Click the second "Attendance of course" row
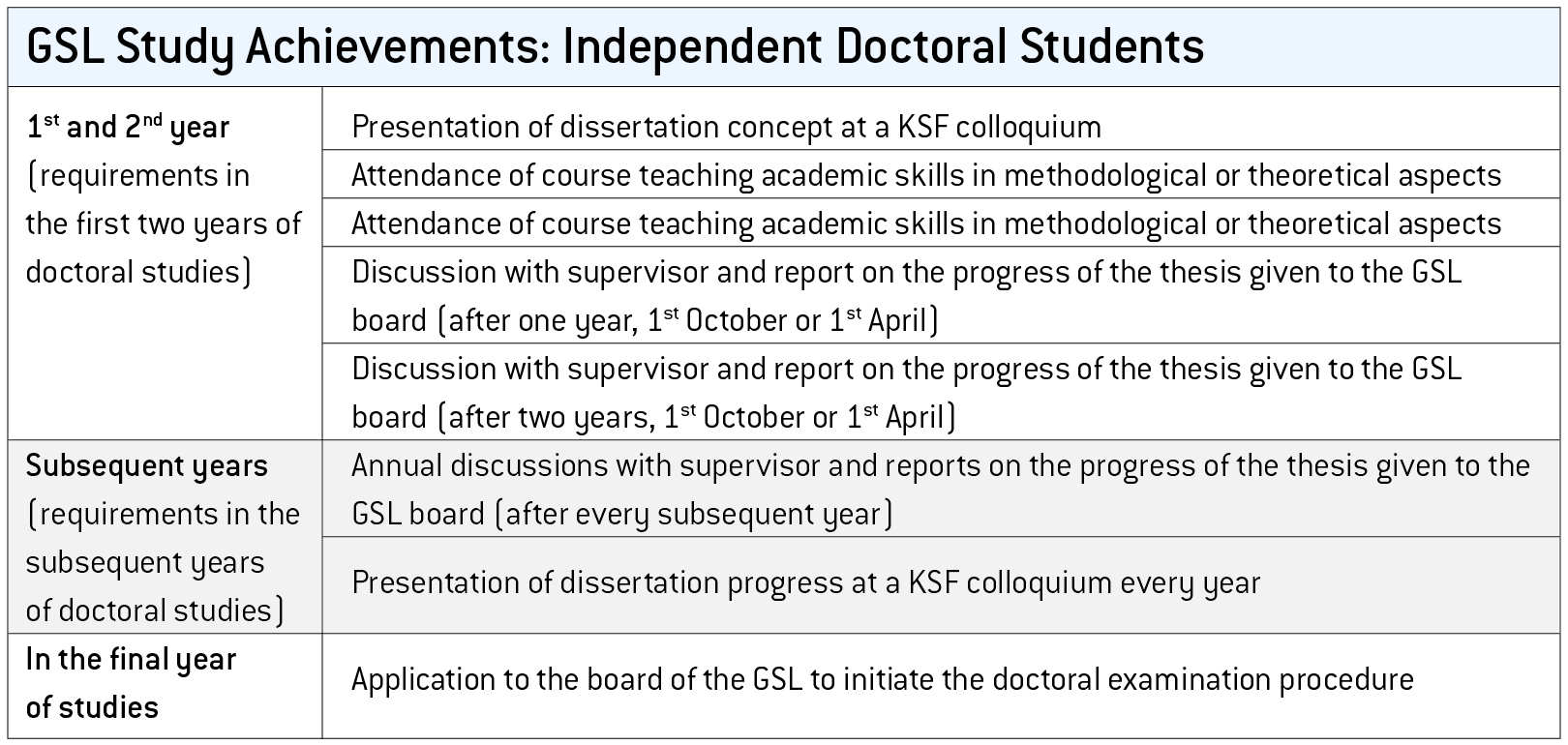Image resolution: width=1568 pixels, height=745 pixels. point(925,223)
